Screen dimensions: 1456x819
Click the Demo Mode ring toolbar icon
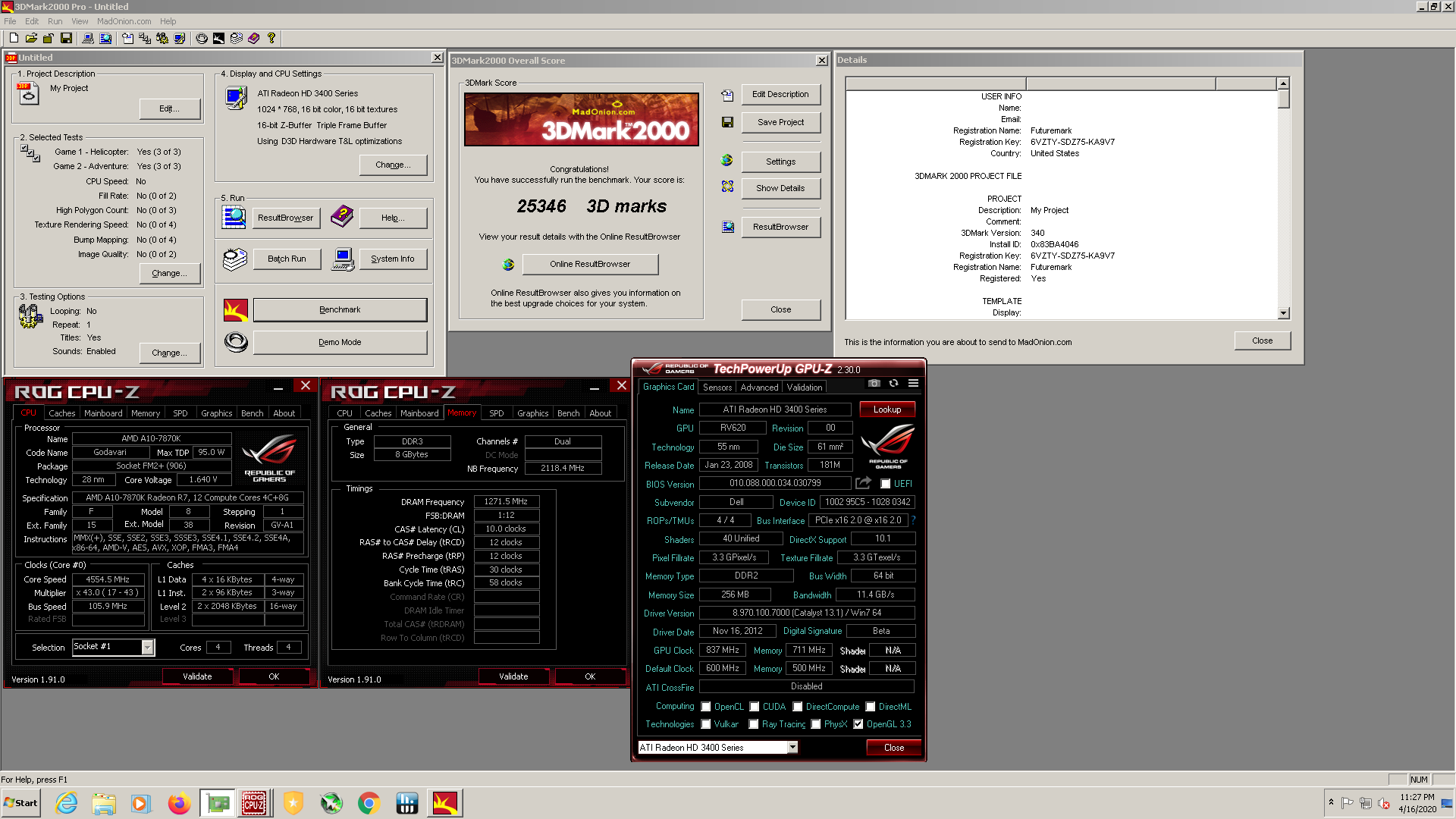202,38
